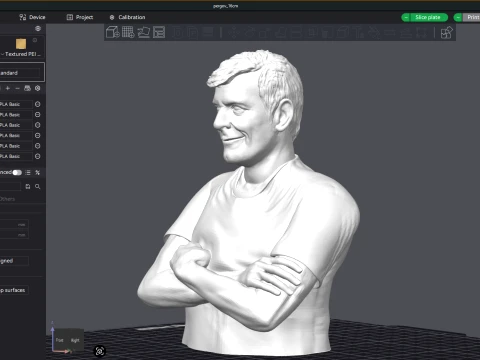Arrange all objects on the plate
This screenshot has width=480, height=360.
coord(159,32)
